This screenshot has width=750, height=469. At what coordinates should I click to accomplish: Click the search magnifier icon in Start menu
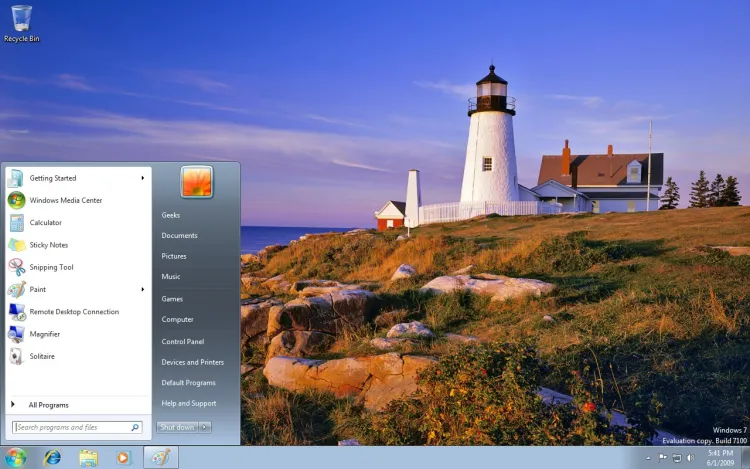click(x=135, y=427)
